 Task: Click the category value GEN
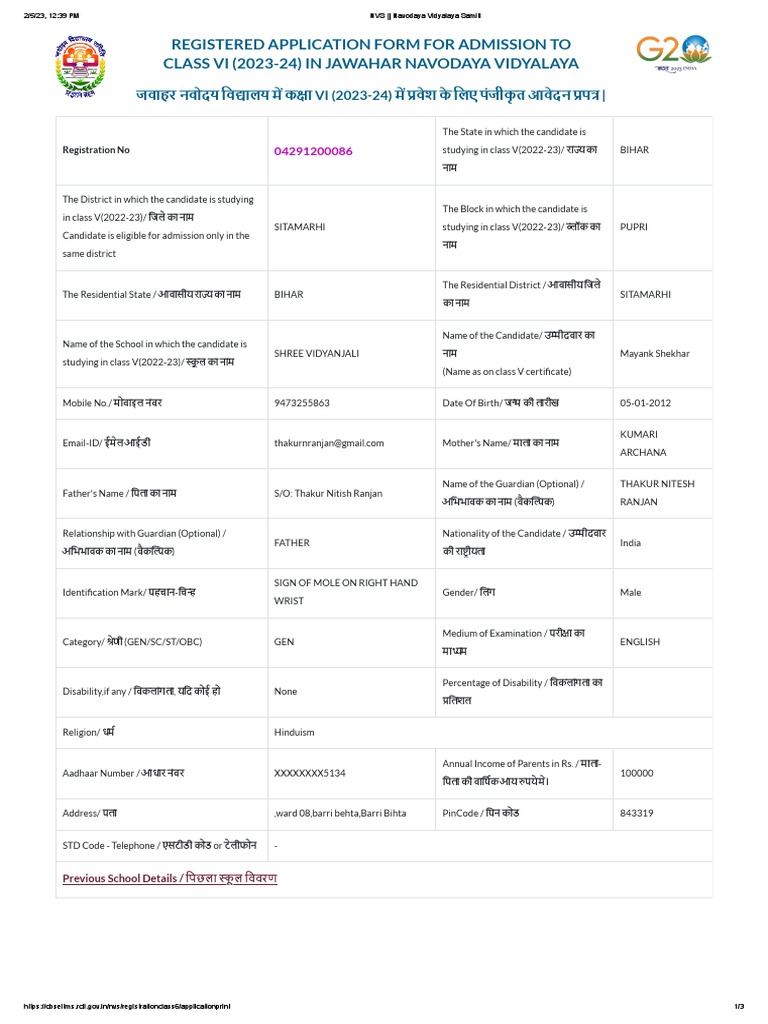284,642
